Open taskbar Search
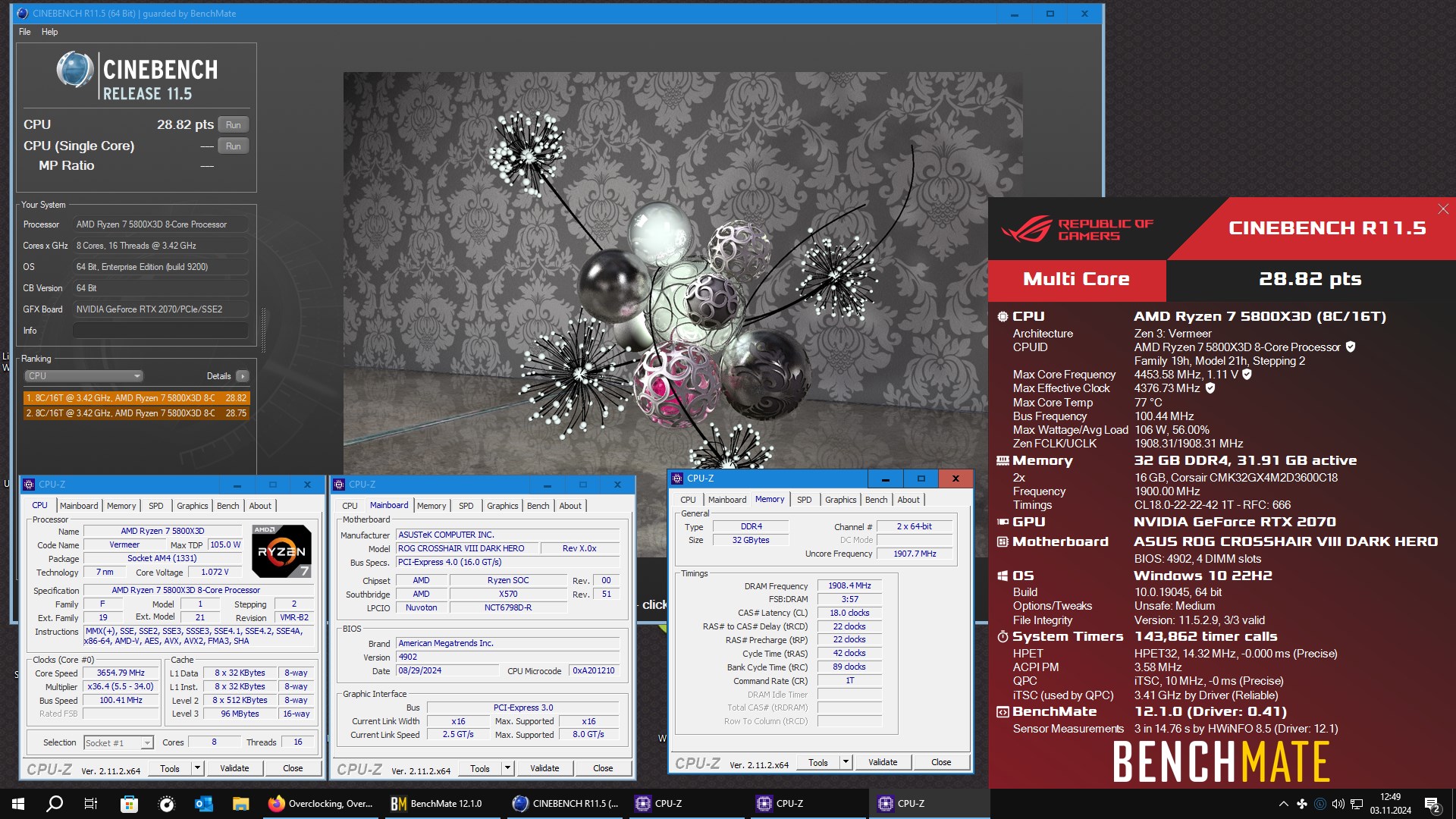The width and height of the screenshot is (1456, 819). pyautogui.click(x=55, y=804)
